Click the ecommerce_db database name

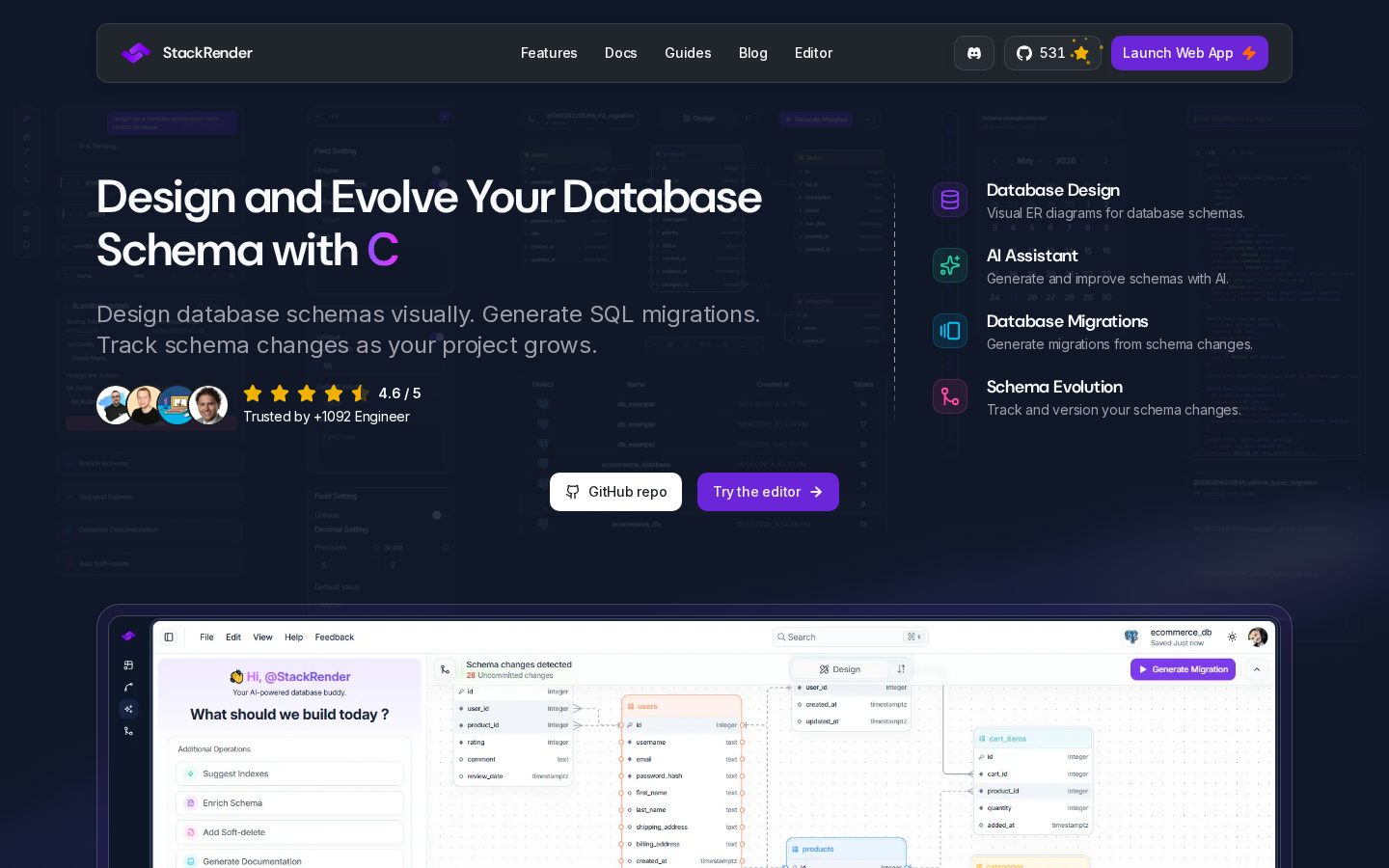pyautogui.click(x=1181, y=633)
